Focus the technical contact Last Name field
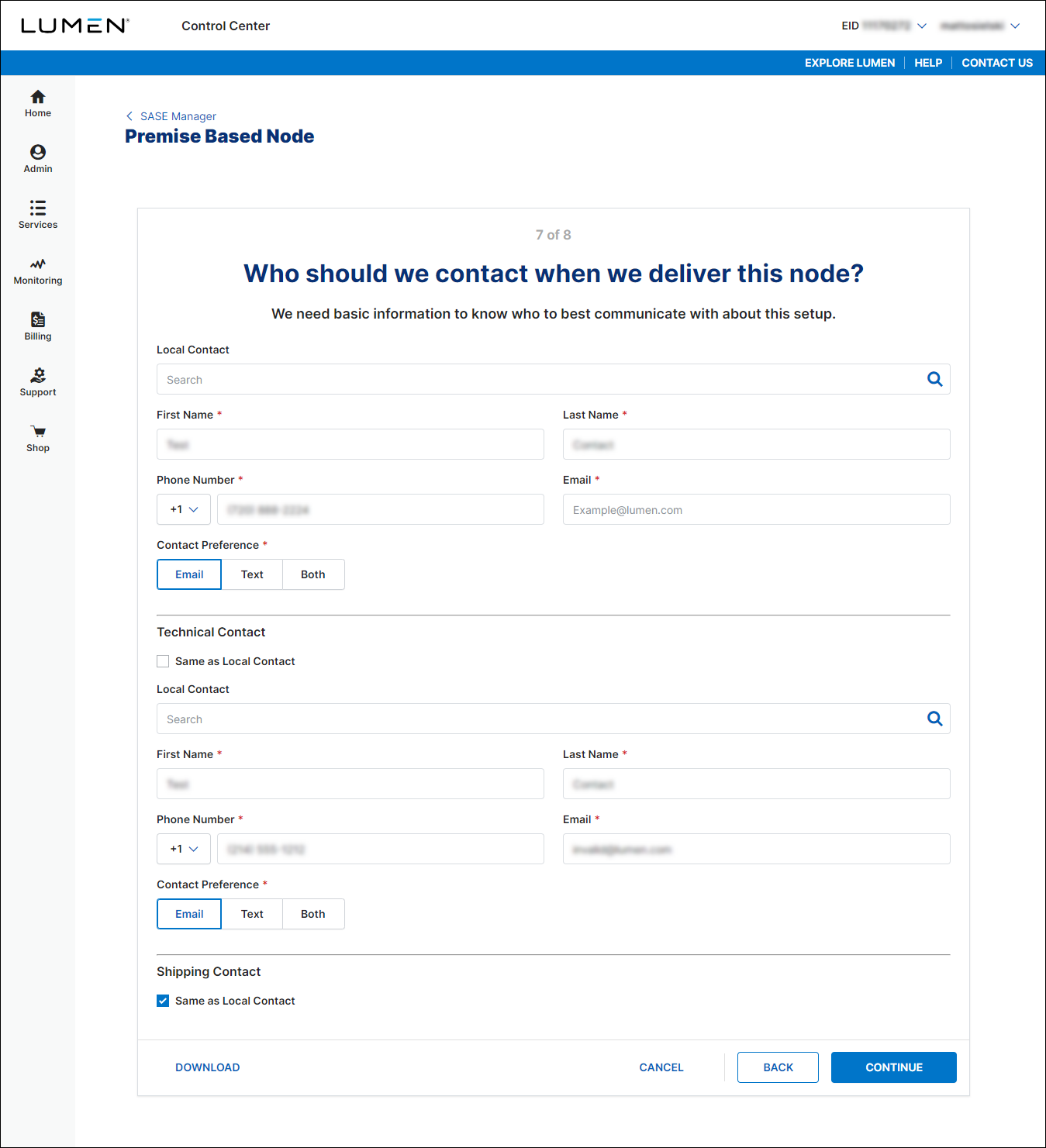Screen dimensions: 1046x1148 757,784
